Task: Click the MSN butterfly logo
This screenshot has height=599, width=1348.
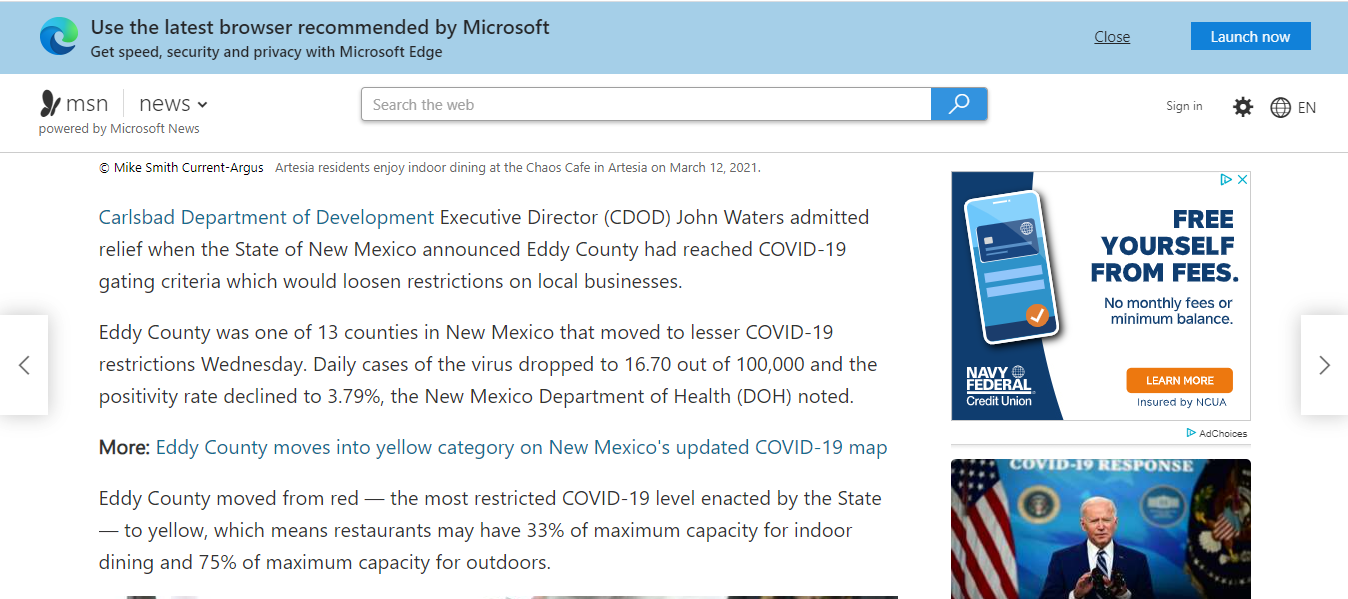Action: [x=50, y=104]
